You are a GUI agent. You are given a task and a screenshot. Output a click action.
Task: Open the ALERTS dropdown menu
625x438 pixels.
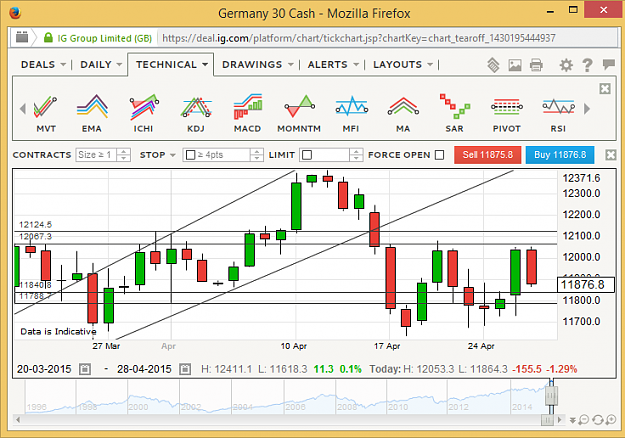(333, 65)
